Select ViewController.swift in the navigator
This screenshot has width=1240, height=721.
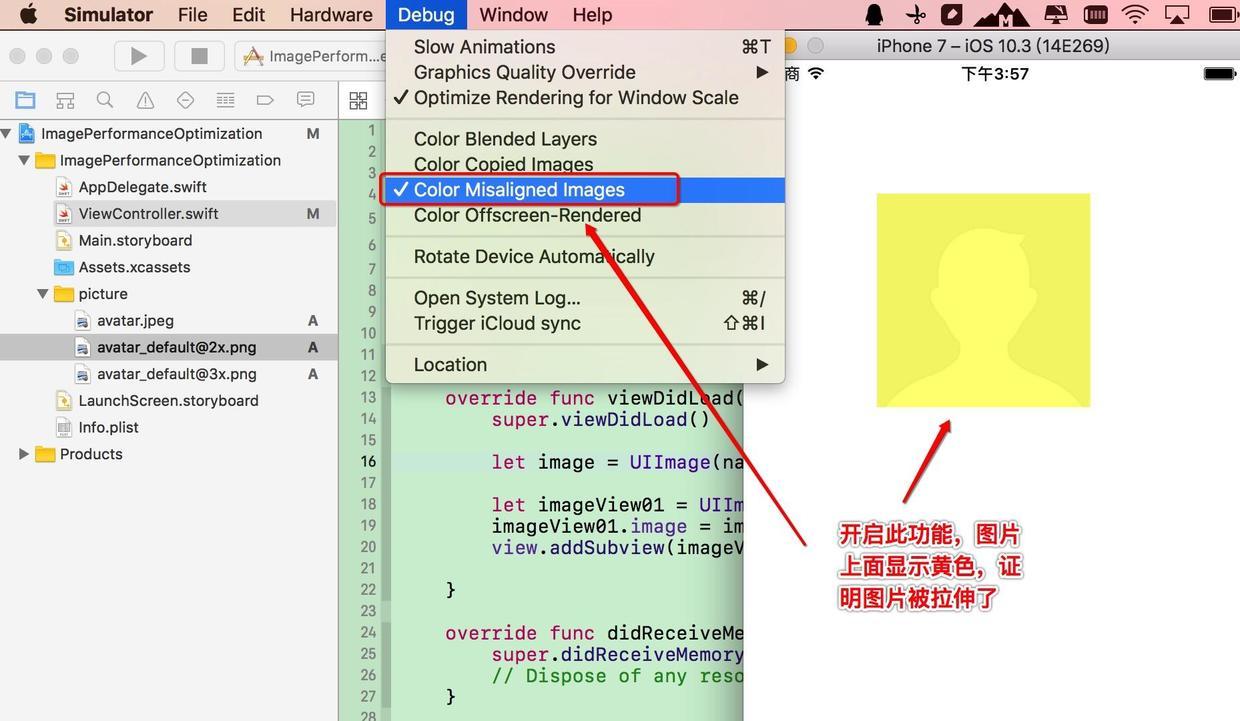[148, 214]
